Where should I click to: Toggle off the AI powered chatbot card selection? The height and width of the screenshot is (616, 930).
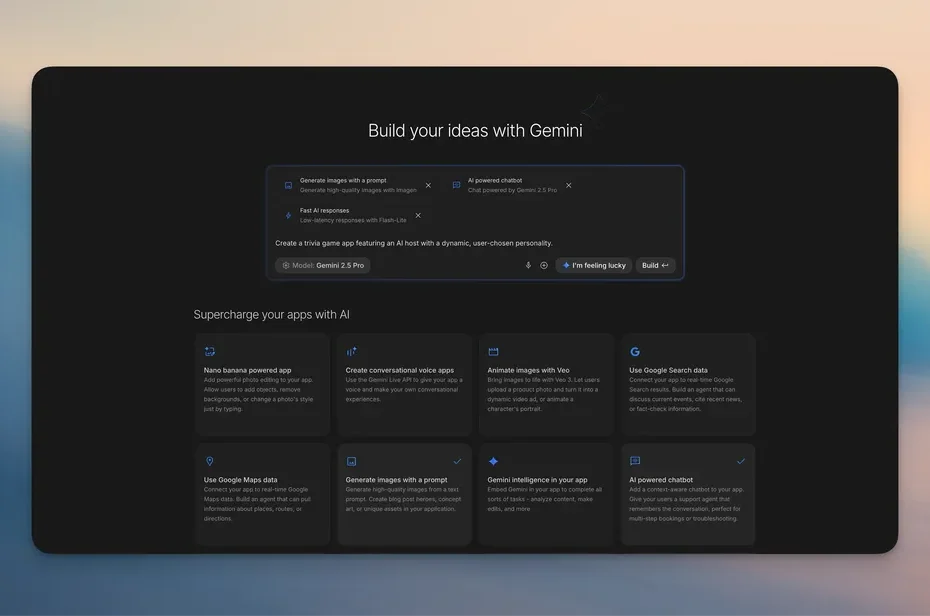pos(740,460)
